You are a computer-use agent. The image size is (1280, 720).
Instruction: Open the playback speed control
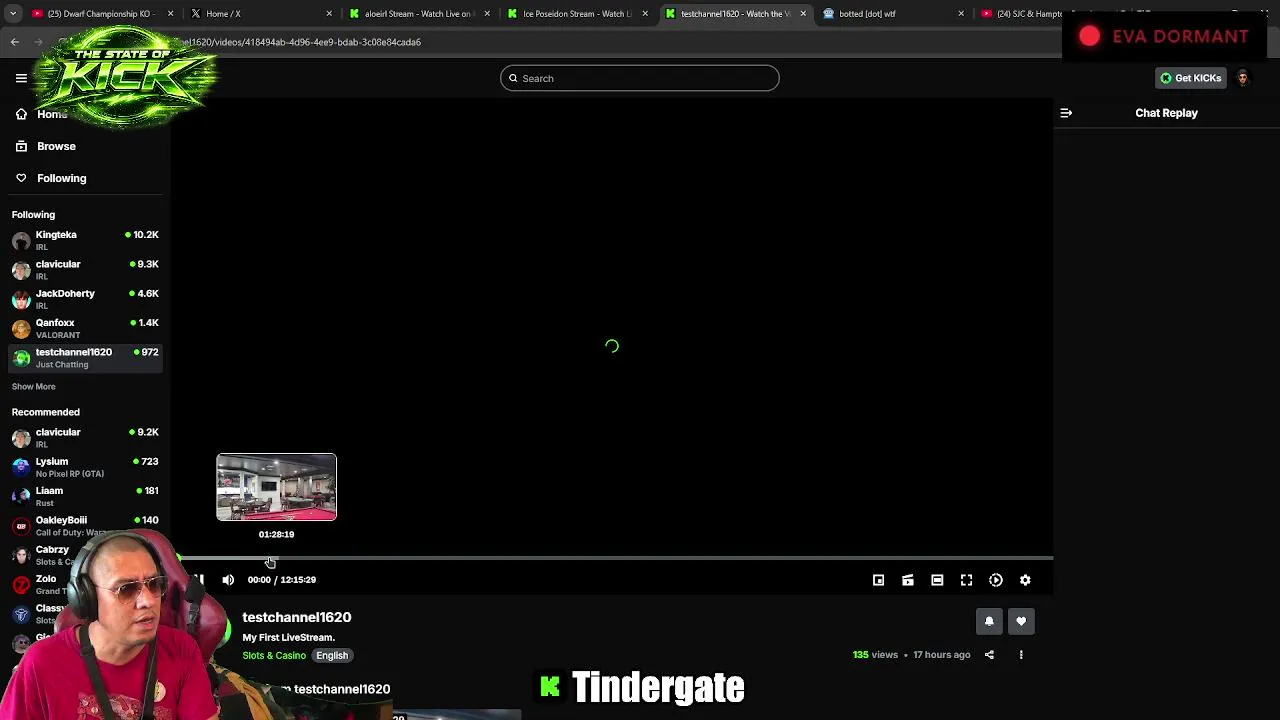pos(996,580)
